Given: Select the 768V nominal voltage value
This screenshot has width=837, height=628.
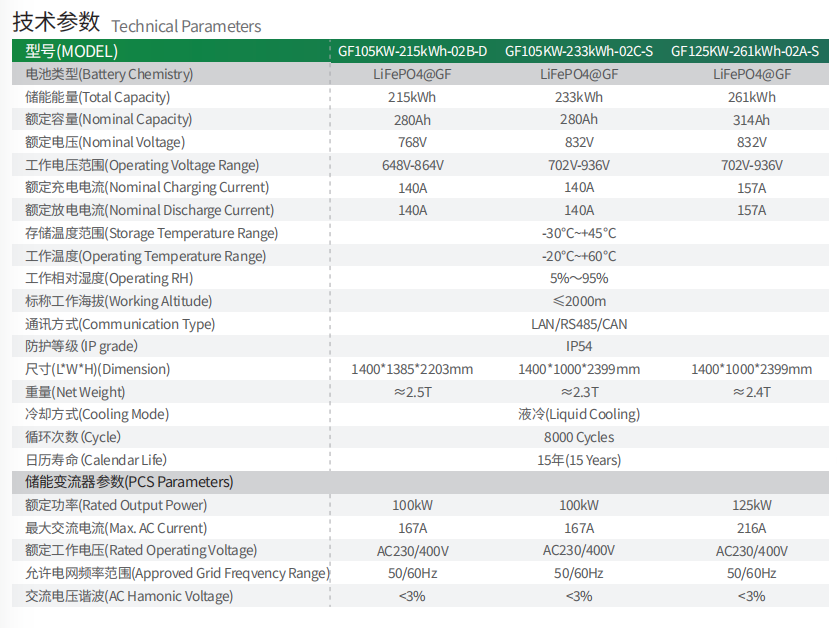Looking at the screenshot, I should (x=412, y=142).
